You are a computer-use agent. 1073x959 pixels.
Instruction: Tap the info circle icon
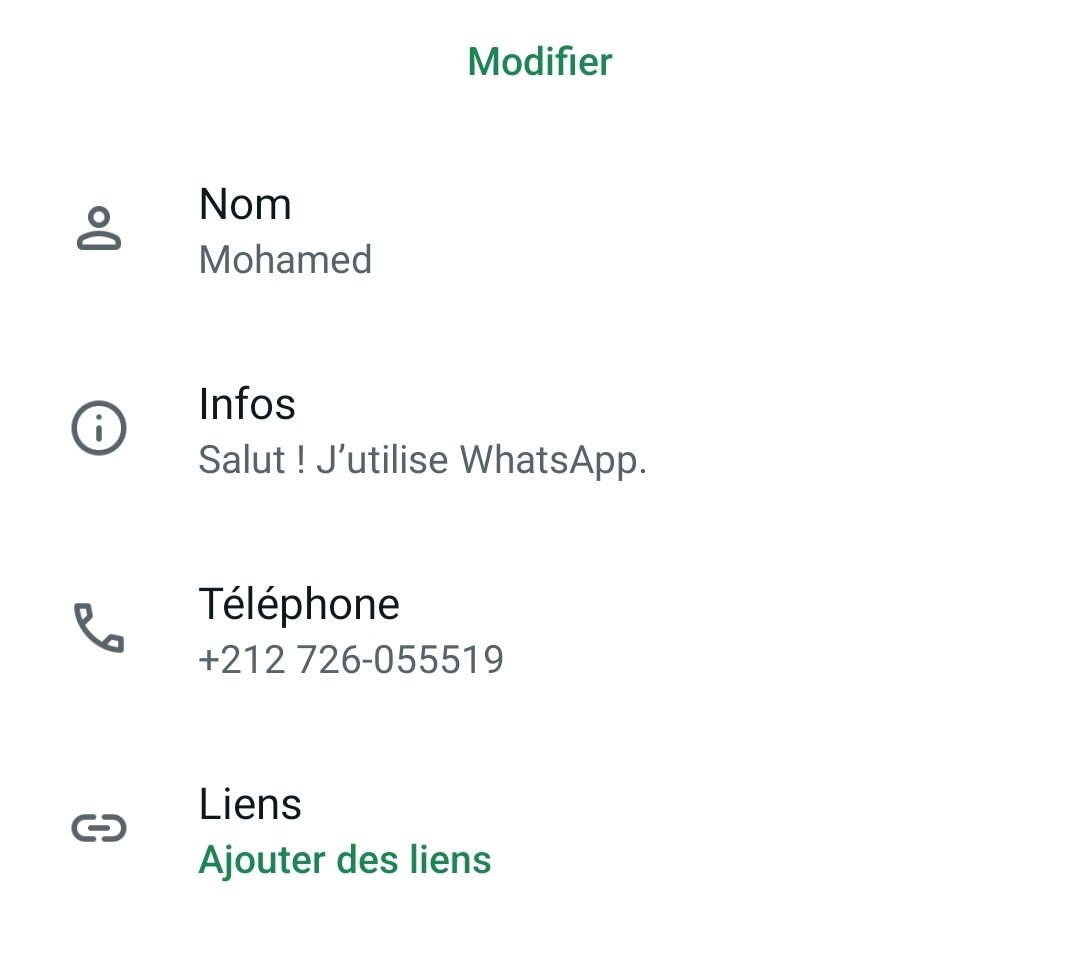(99, 429)
